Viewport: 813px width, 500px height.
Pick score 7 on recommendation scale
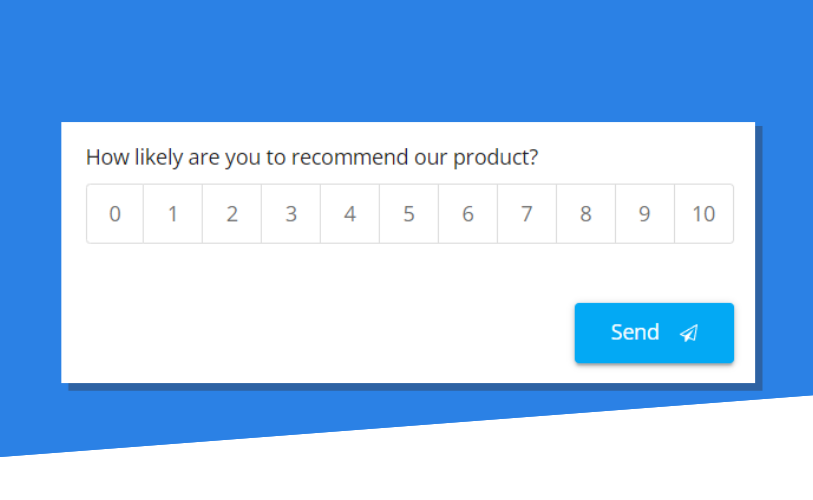pos(527,214)
